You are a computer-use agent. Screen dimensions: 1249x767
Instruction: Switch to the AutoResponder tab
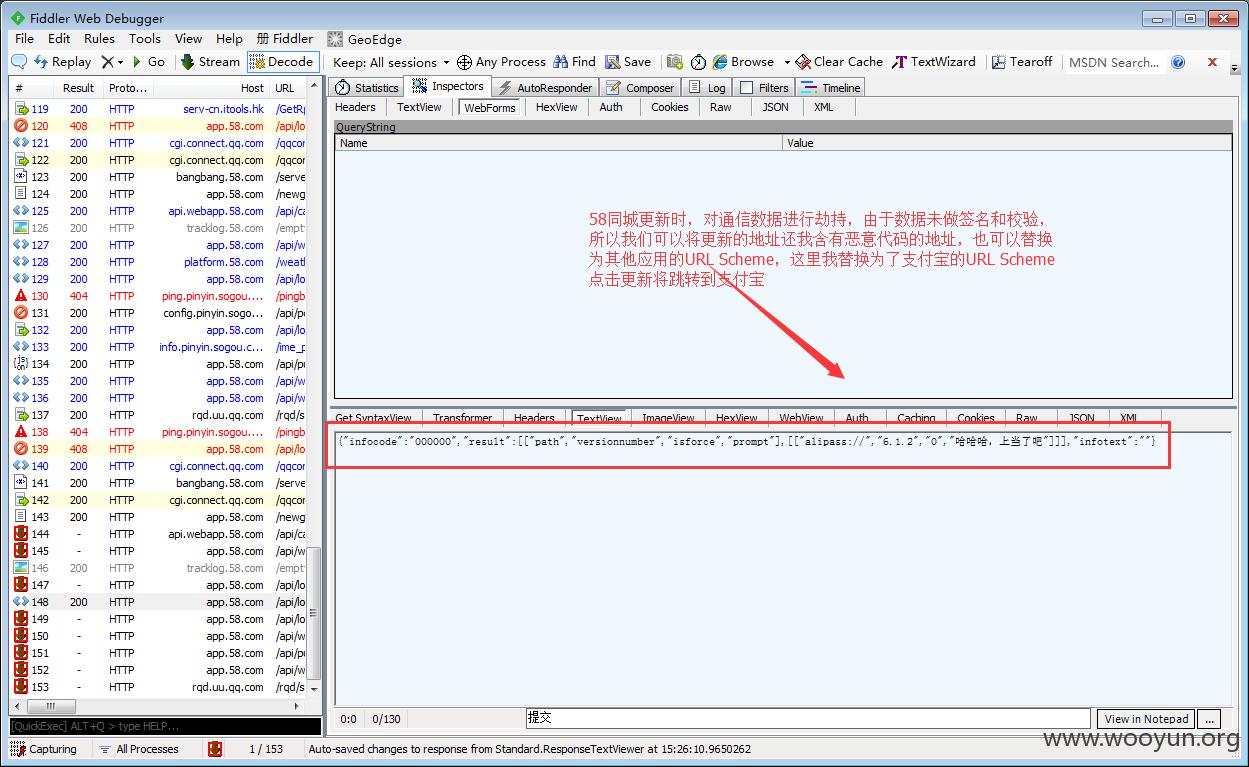pos(546,88)
